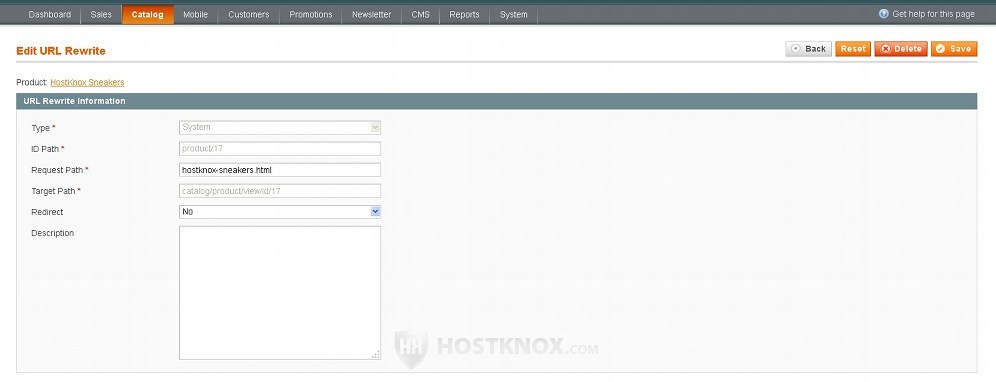Click the blue help question-mark icon
This screenshot has height=382, width=996.
[884, 14]
